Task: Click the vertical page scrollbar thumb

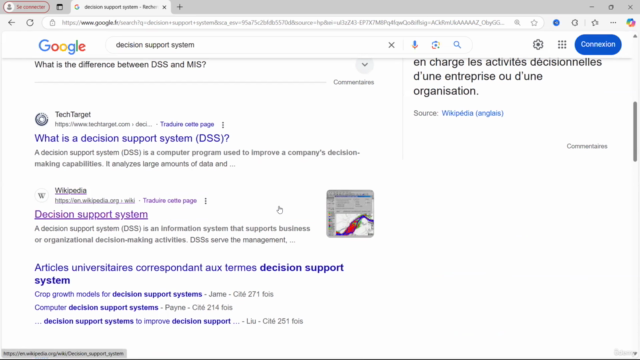Action: tap(635, 131)
